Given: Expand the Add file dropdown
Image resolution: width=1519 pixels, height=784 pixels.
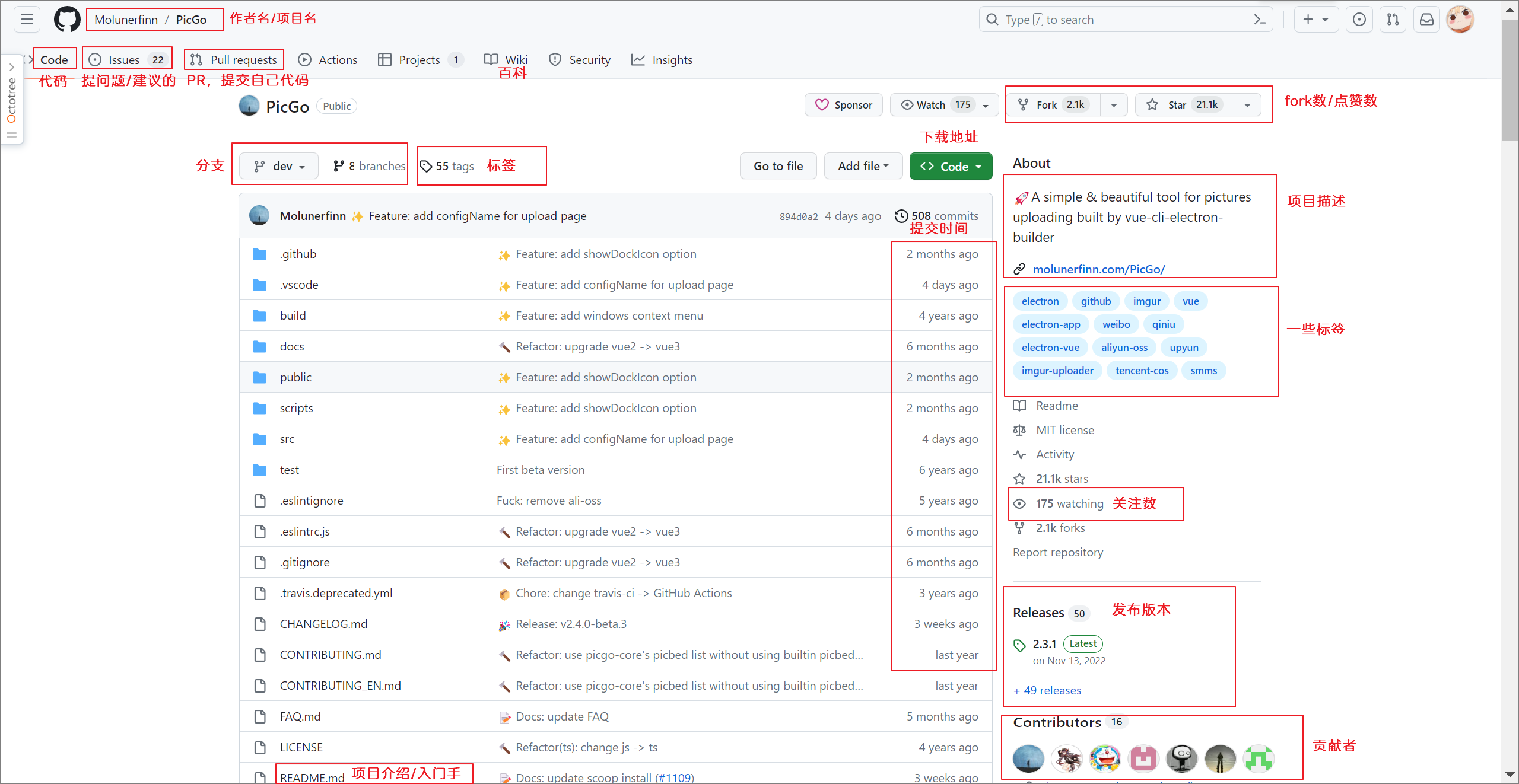Looking at the screenshot, I should pyautogui.click(x=863, y=166).
